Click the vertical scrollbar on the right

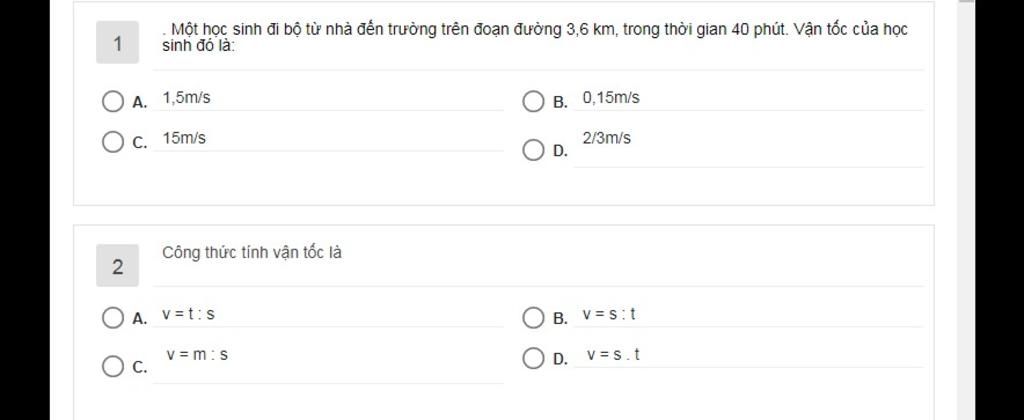[x=966, y=210]
